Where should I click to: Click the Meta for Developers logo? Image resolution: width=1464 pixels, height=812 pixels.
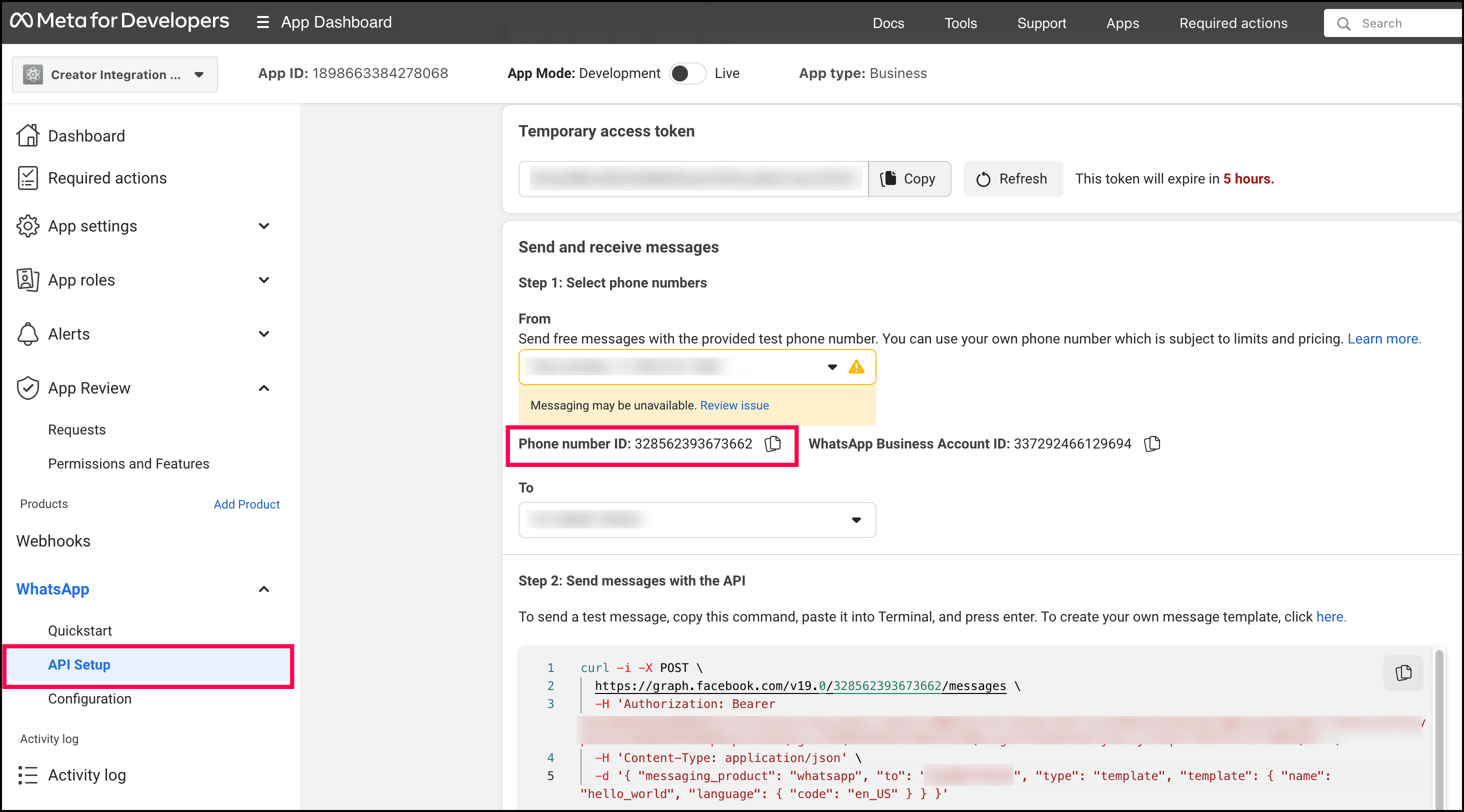pyautogui.click(x=119, y=21)
